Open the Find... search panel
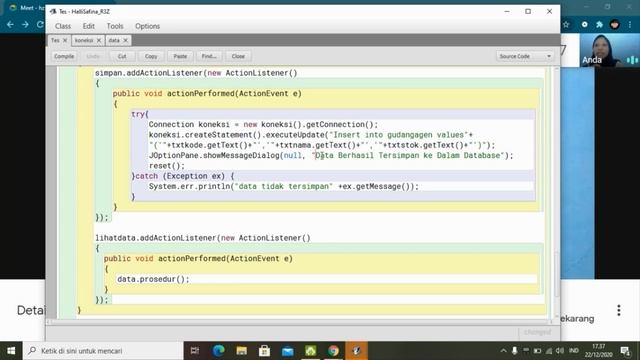This screenshot has width=640, height=360. (x=209, y=56)
